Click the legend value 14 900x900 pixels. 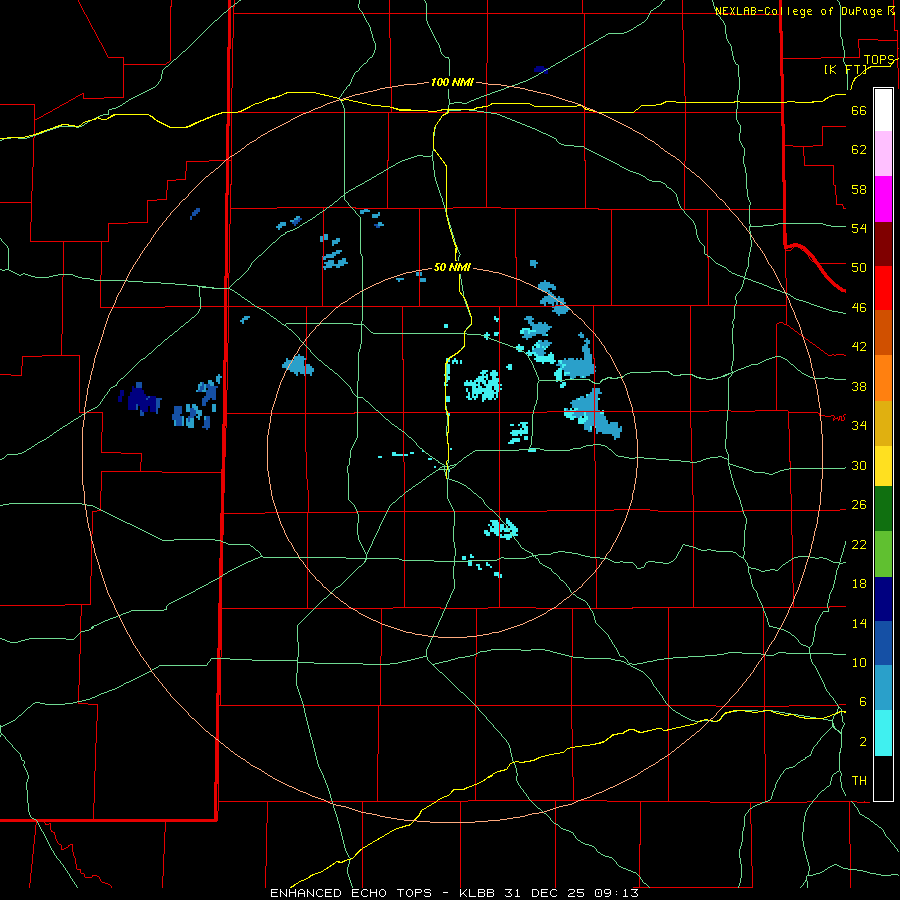[x=859, y=623]
